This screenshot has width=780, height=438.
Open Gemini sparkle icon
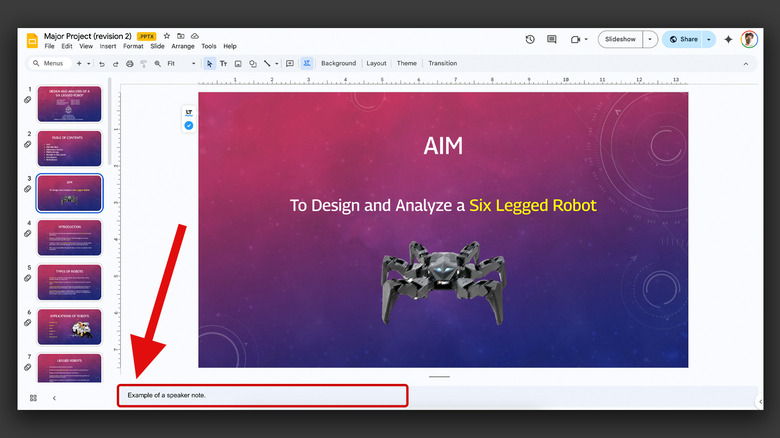pyautogui.click(x=728, y=39)
